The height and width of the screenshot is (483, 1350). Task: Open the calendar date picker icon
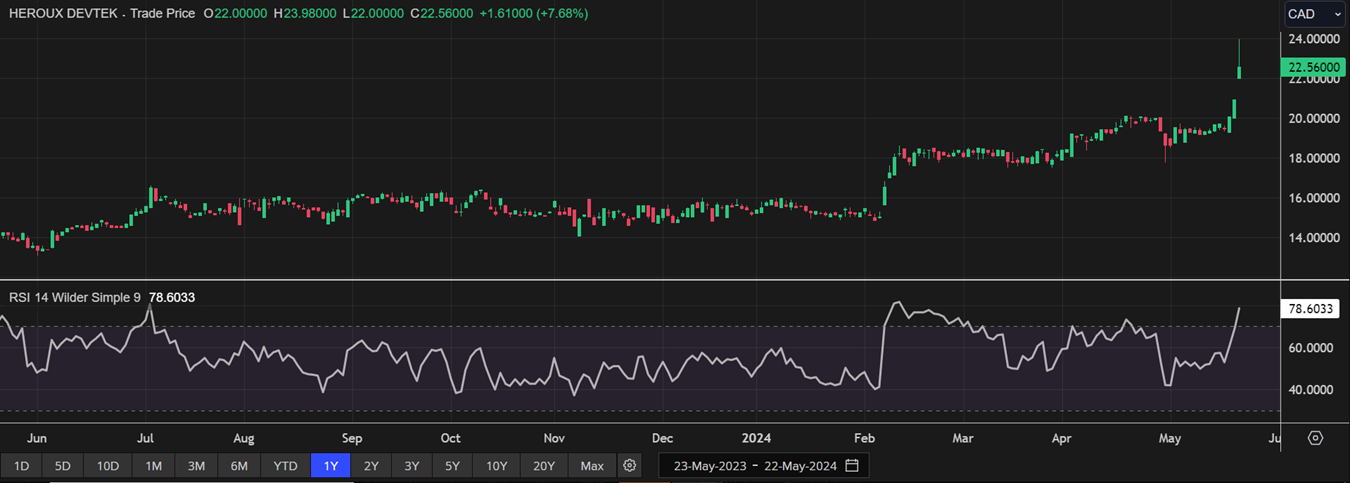(x=852, y=466)
